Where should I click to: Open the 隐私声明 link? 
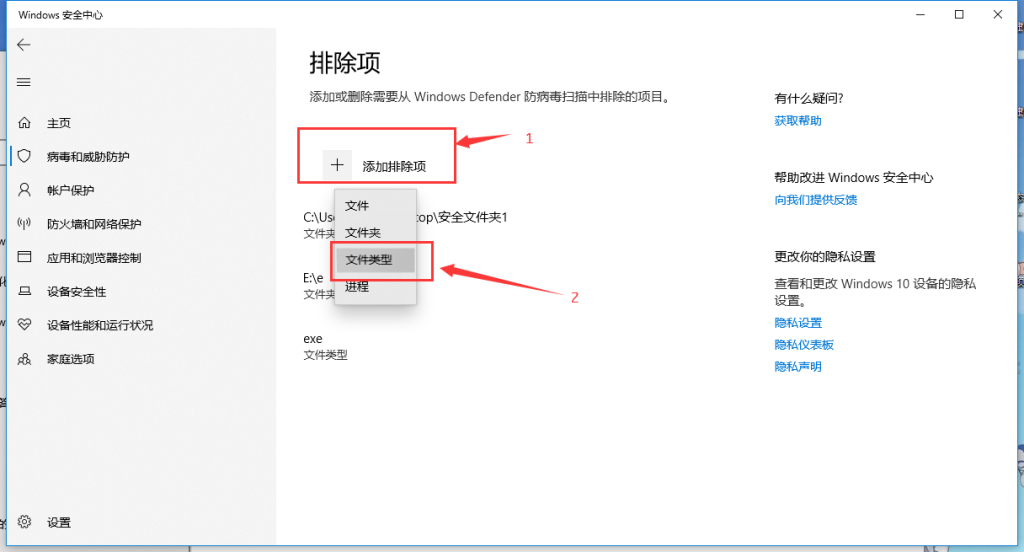tap(798, 366)
